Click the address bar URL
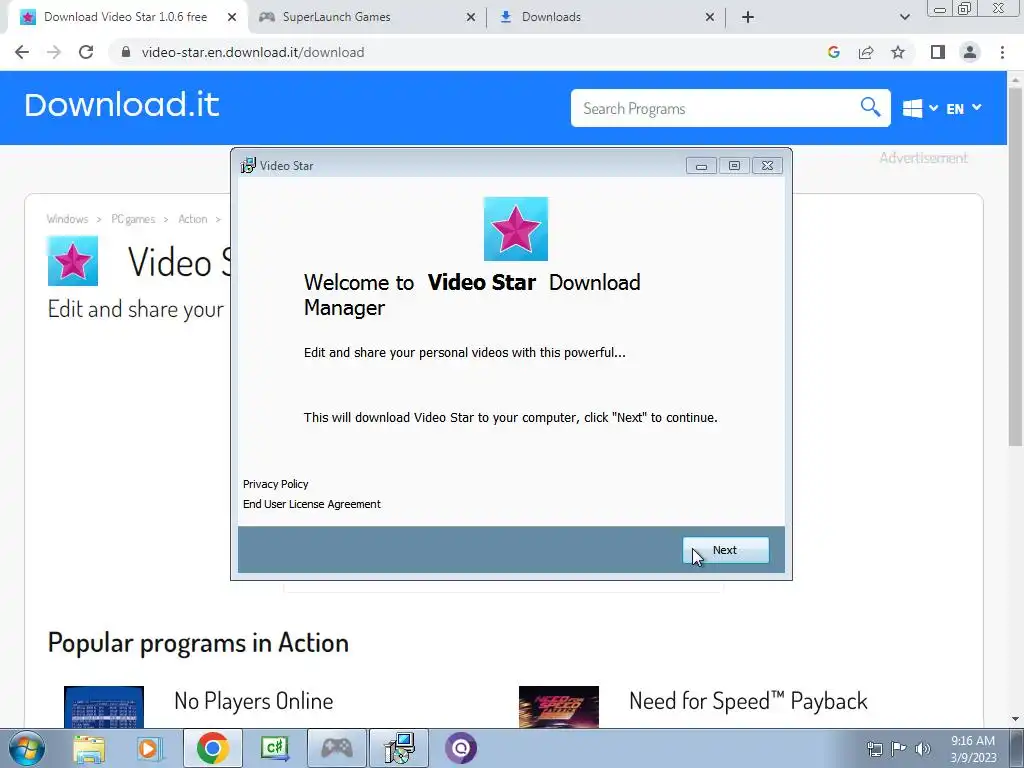Viewport: 1024px width, 768px height. click(x=253, y=52)
